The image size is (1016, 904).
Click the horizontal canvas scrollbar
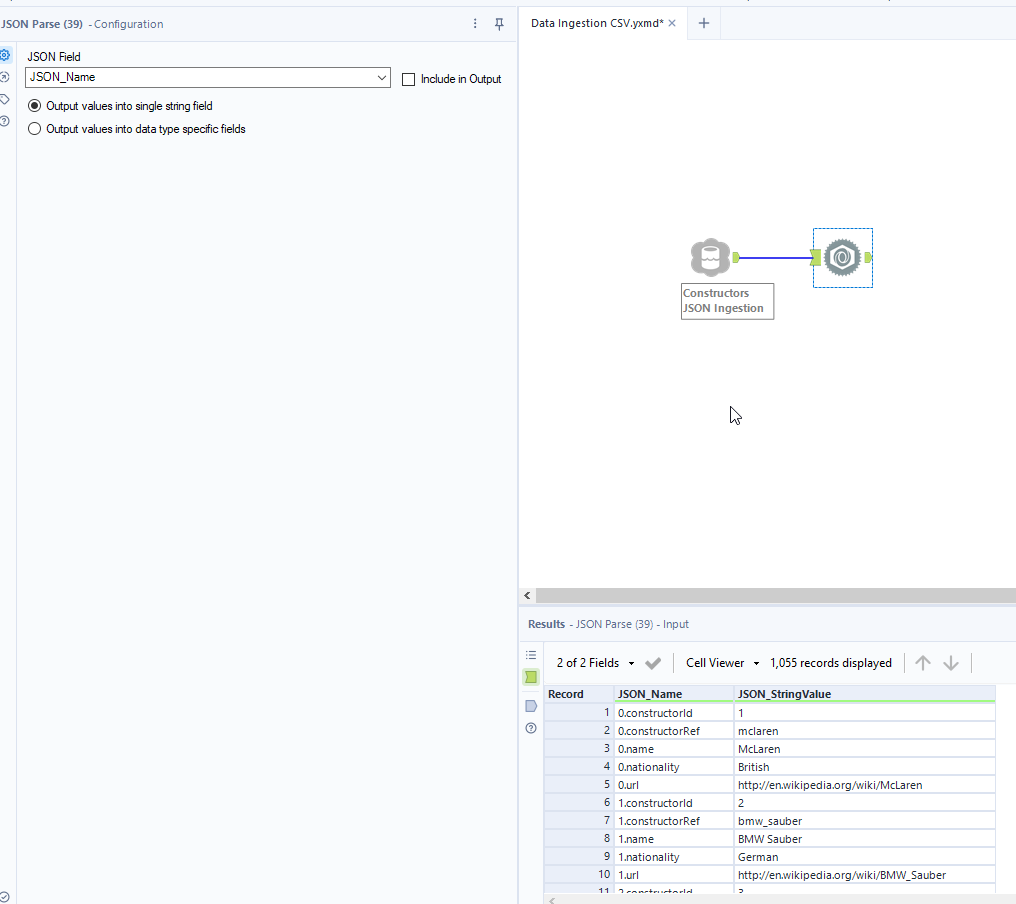click(770, 595)
